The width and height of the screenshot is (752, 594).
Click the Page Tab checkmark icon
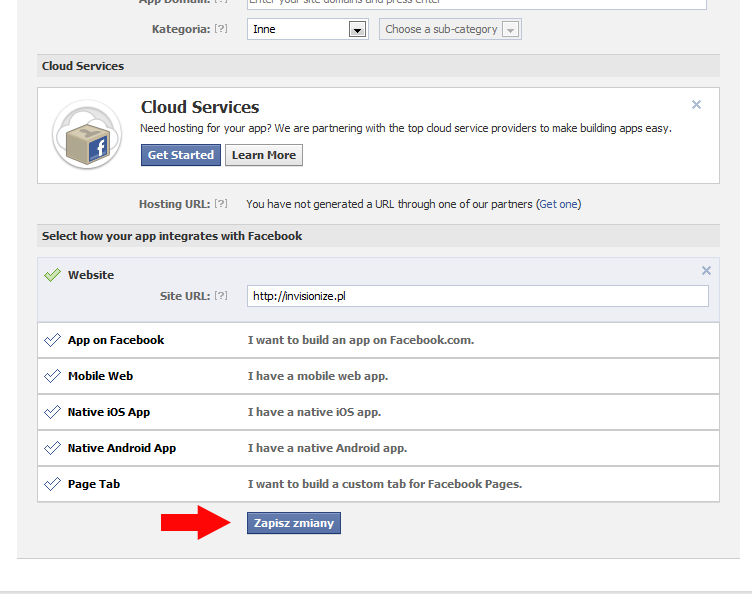[53, 484]
